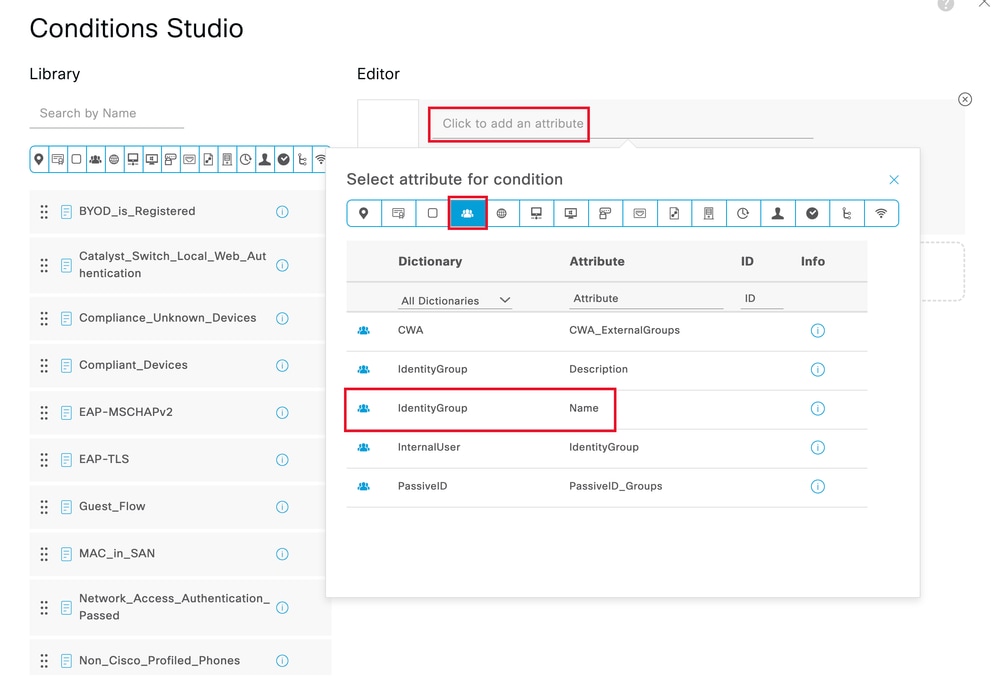Select the Wi-Fi filter in attribute popup
999x681 pixels.
881,213
